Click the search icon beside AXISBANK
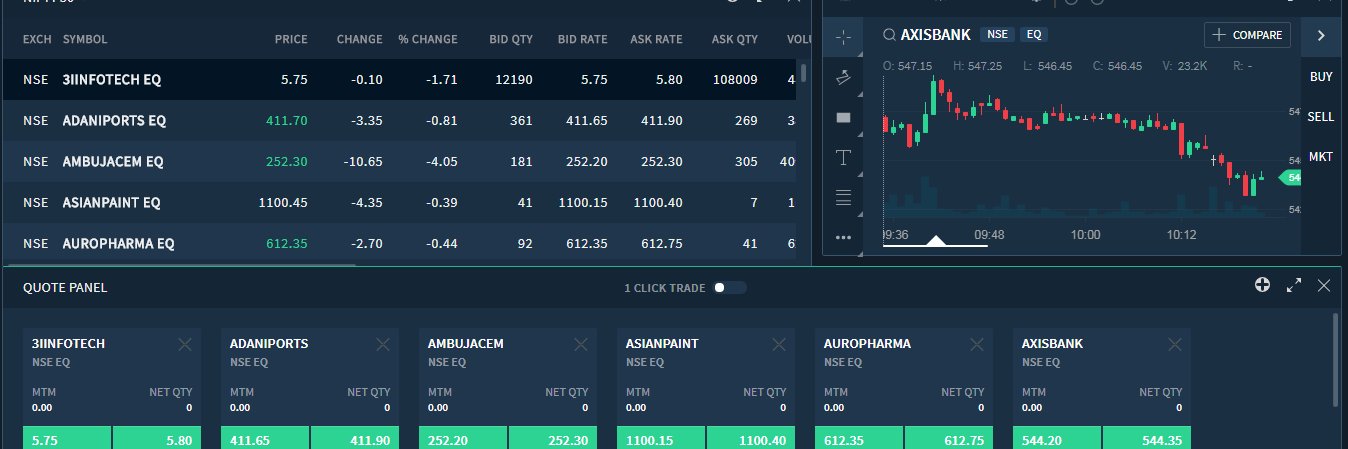 [888, 35]
